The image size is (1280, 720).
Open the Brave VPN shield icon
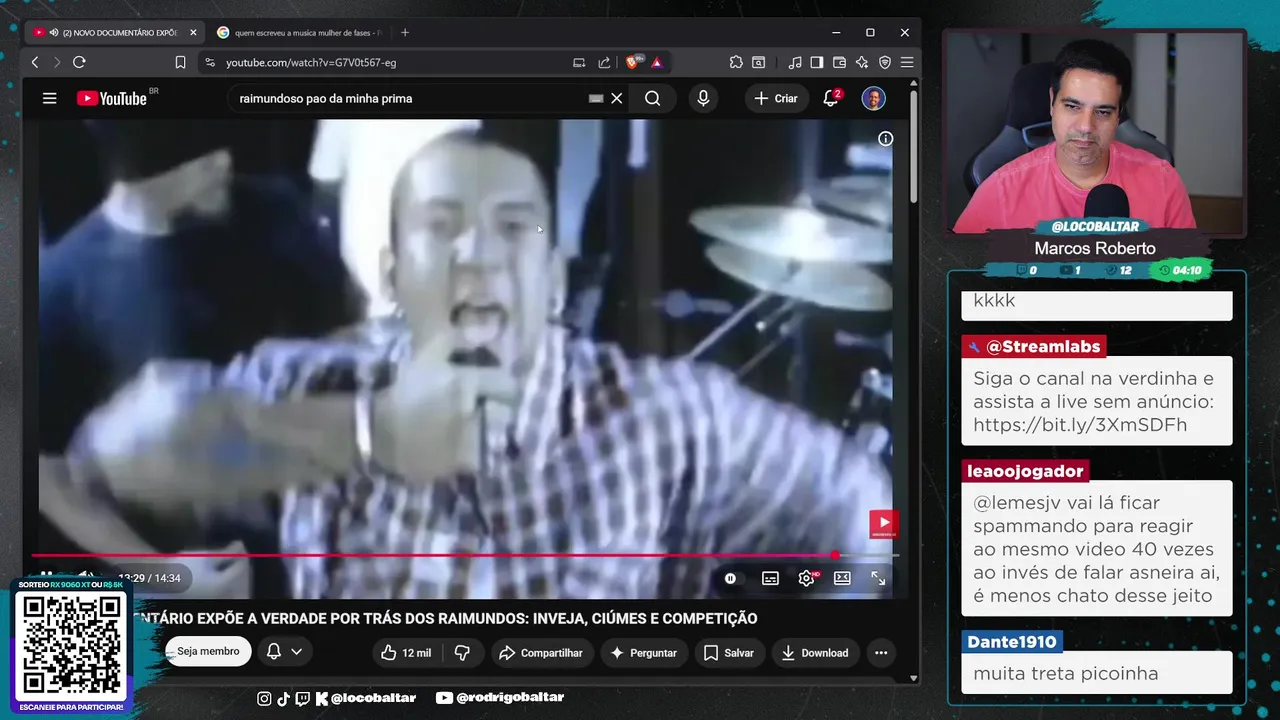[x=884, y=62]
